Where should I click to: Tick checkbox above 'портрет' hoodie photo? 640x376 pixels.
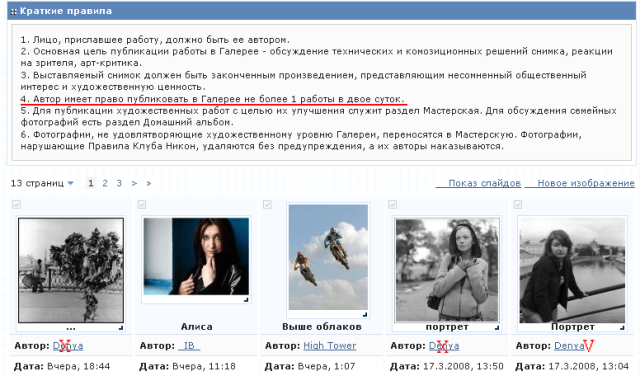coord(392,205)
